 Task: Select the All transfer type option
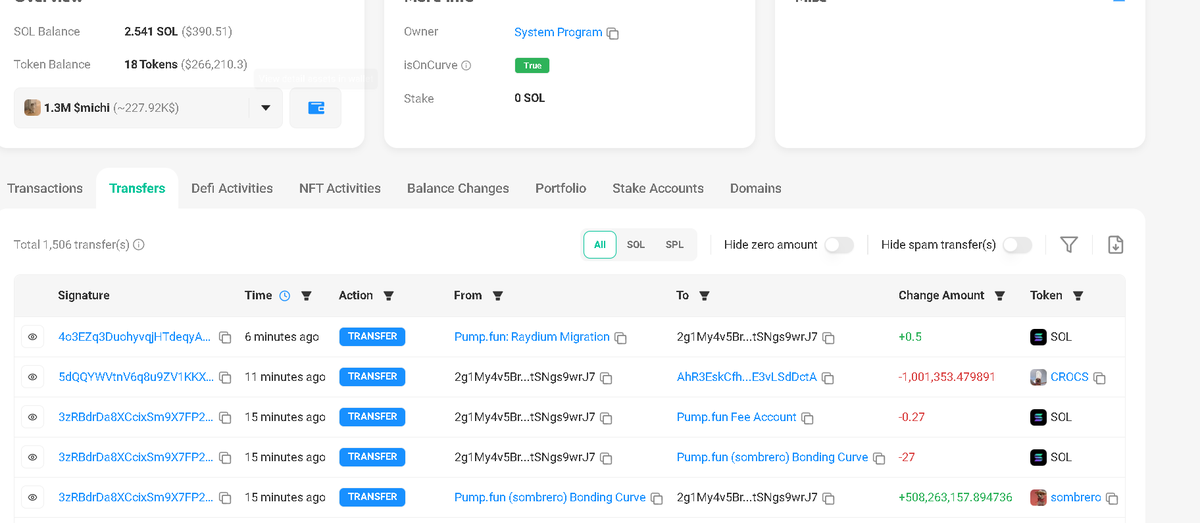coord(600,244)
